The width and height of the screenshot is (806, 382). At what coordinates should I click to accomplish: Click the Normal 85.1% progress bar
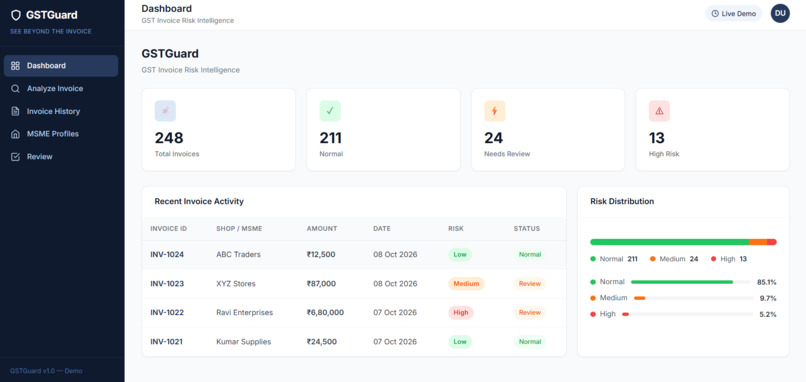click(x=692, y=282)
